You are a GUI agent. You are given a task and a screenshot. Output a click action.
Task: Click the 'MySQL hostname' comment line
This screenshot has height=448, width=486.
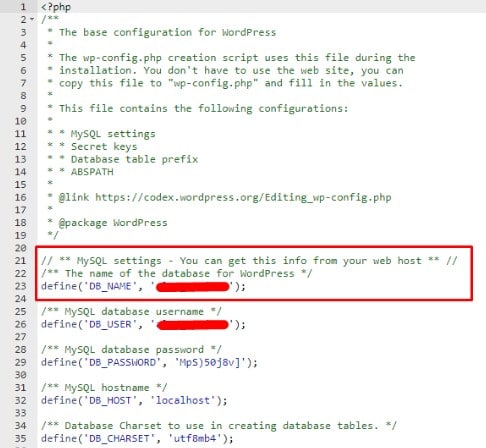(x=104, y=388)
